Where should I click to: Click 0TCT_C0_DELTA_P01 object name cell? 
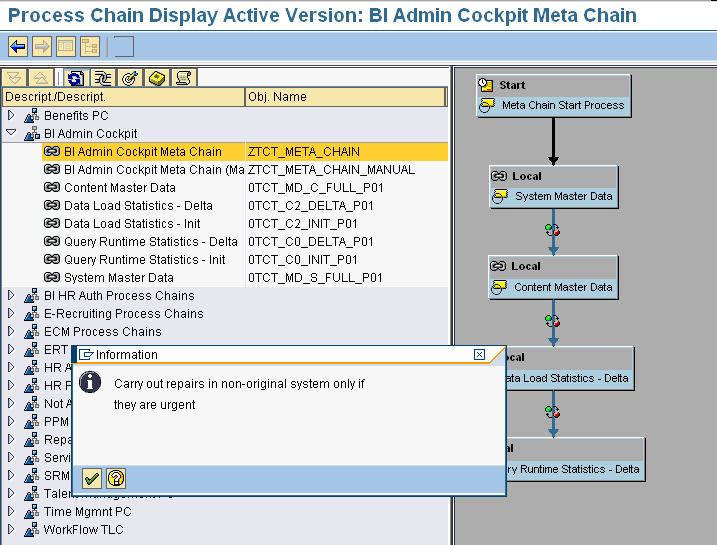[x=347, y=241]
